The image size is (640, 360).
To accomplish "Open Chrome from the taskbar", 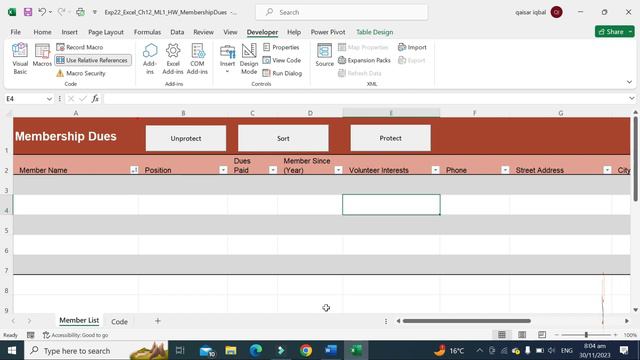I will 305,350.
